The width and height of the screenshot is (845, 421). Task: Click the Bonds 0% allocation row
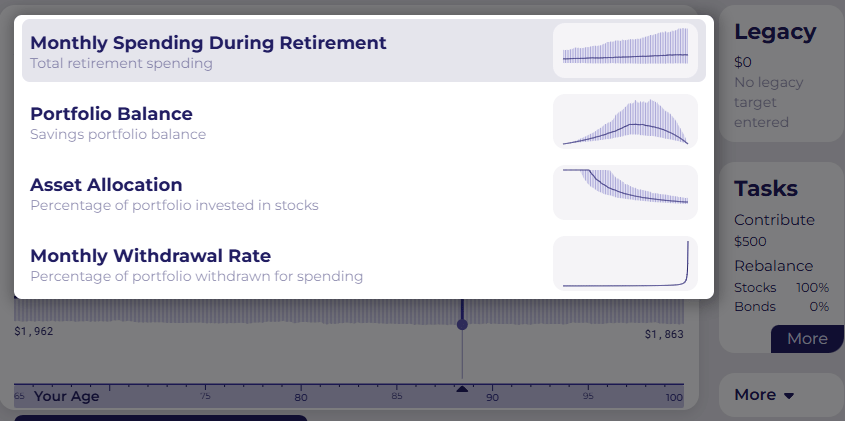point(781,306)
